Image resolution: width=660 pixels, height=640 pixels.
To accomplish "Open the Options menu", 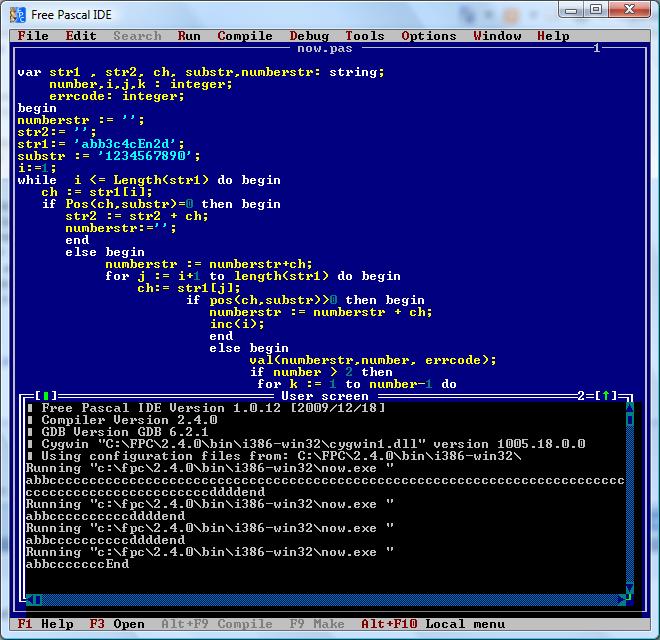I will pyautogui.click(x=429, y=36).
